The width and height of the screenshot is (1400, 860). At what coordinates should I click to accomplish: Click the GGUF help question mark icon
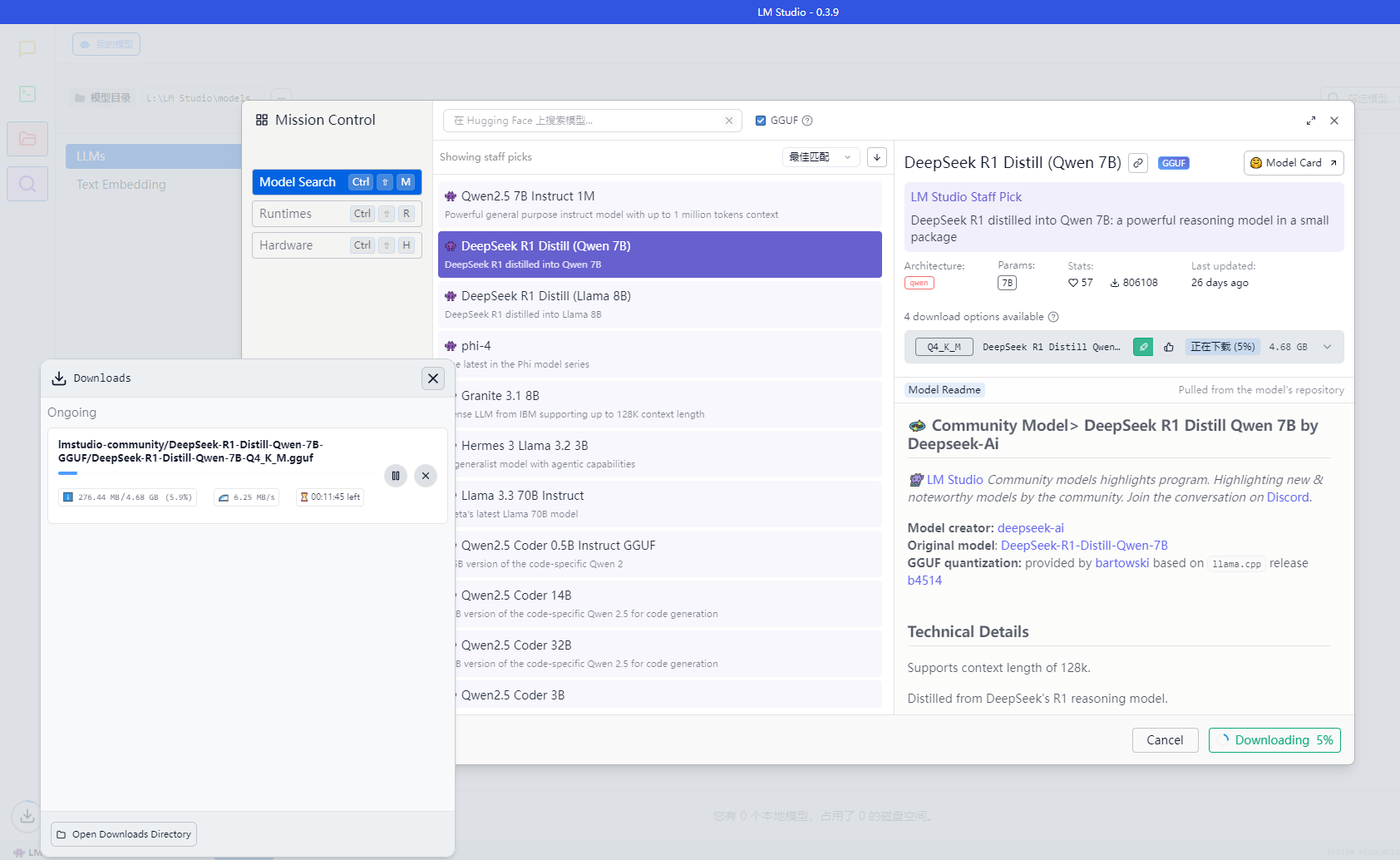pos(807,121)
